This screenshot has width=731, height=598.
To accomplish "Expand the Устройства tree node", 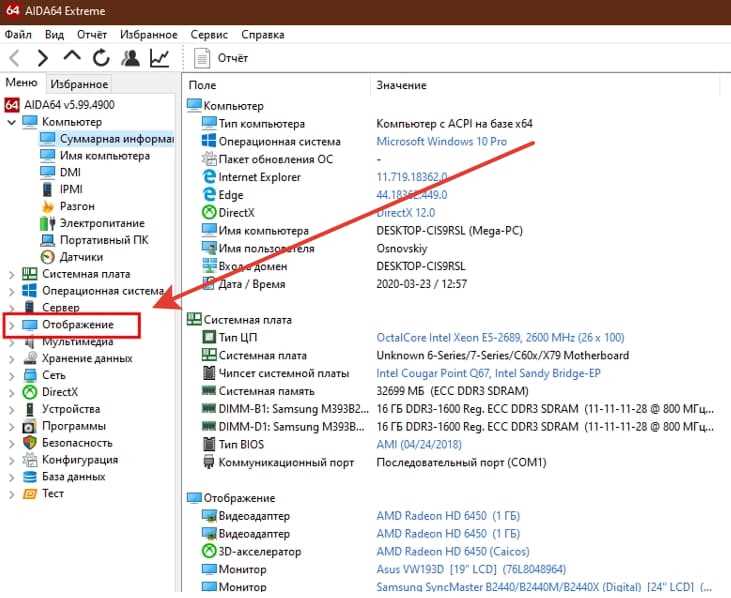I will (x=12, y=410).
